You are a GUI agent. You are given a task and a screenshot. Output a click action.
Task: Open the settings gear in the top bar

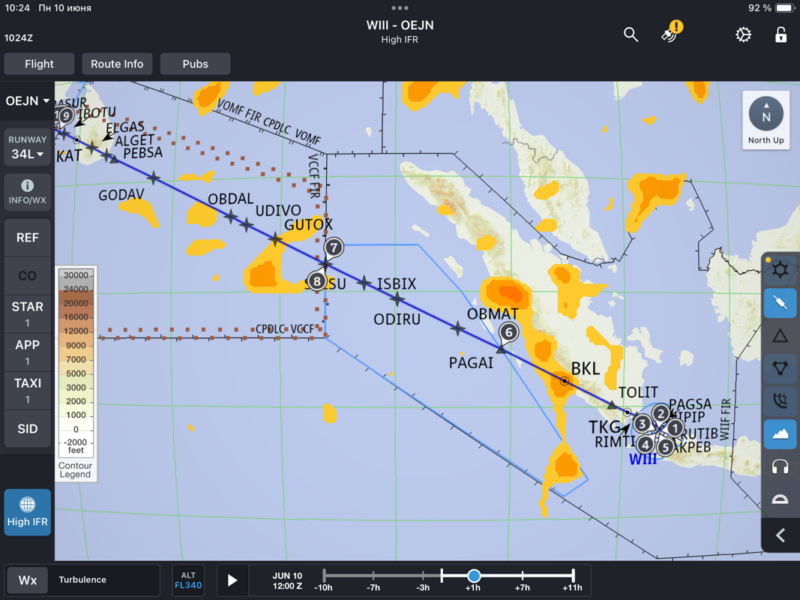click(742, 33)
